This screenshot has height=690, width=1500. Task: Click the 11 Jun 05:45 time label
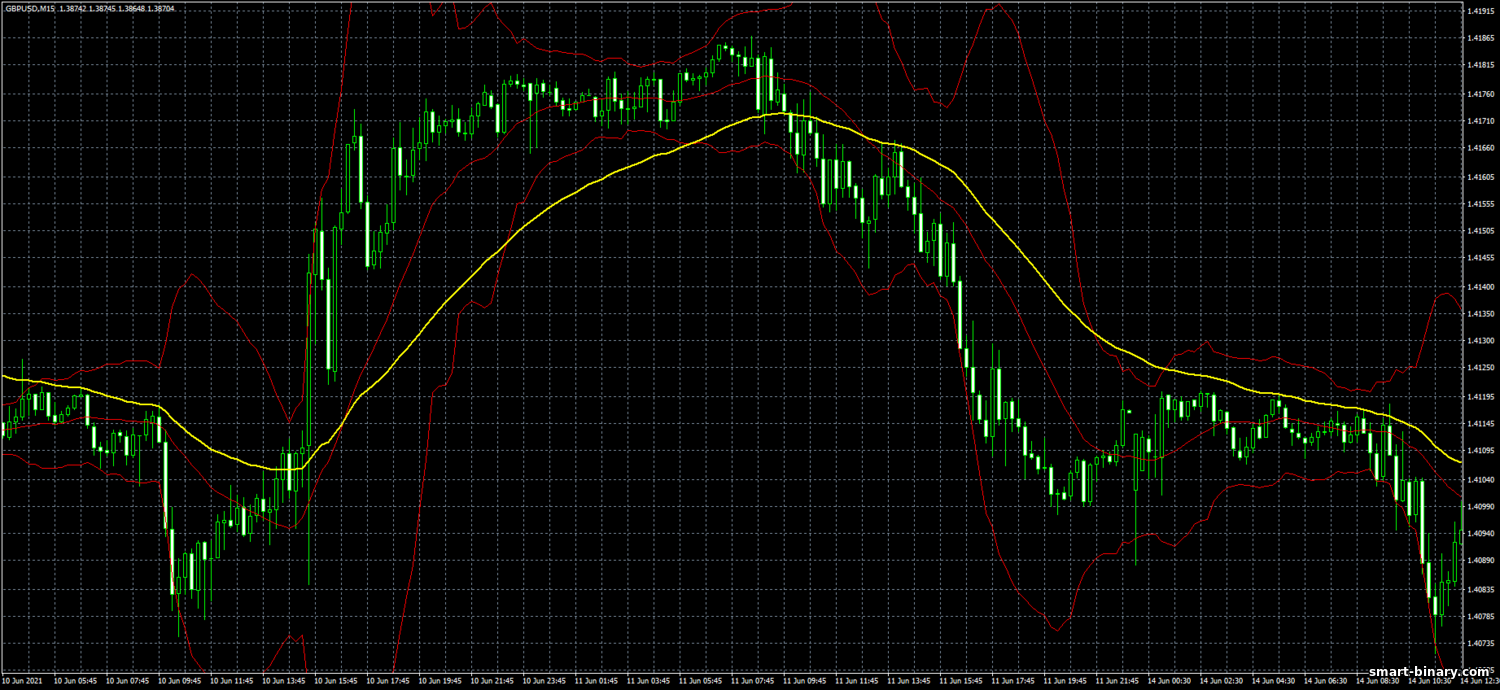point(700,681)
